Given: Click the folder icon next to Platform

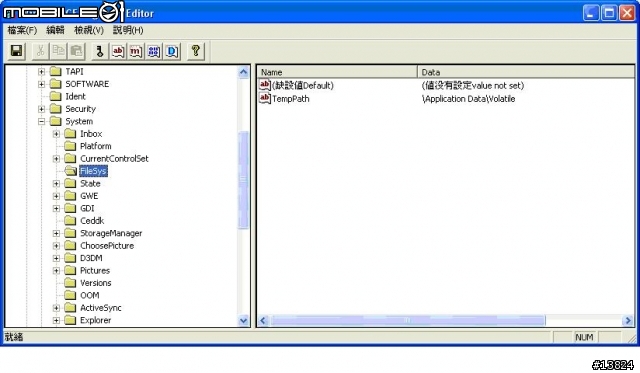Looking at the screenshot, I should pyautogui.click(x=70, y=146).
